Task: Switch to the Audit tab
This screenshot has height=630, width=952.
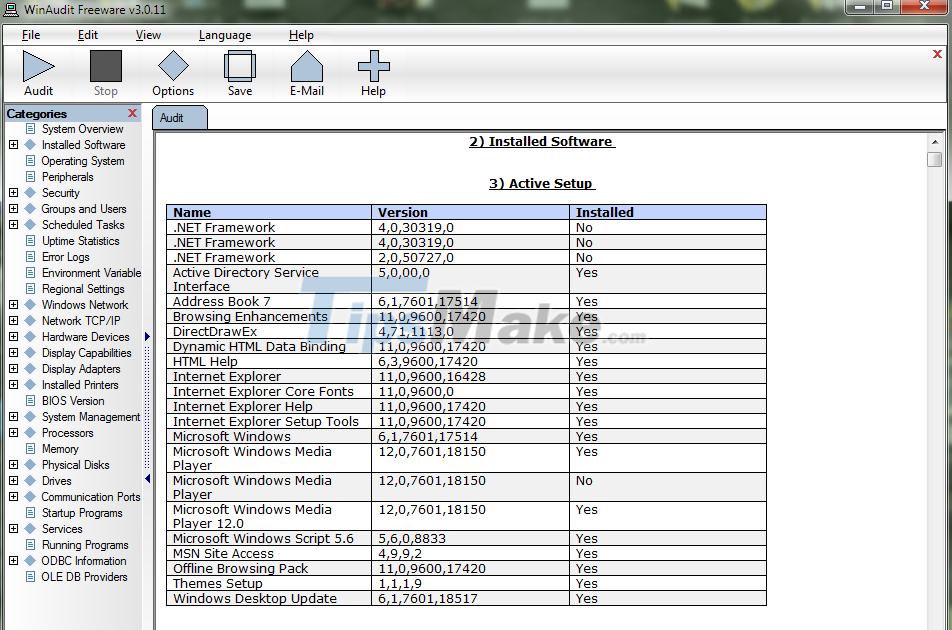Action: 178,116
